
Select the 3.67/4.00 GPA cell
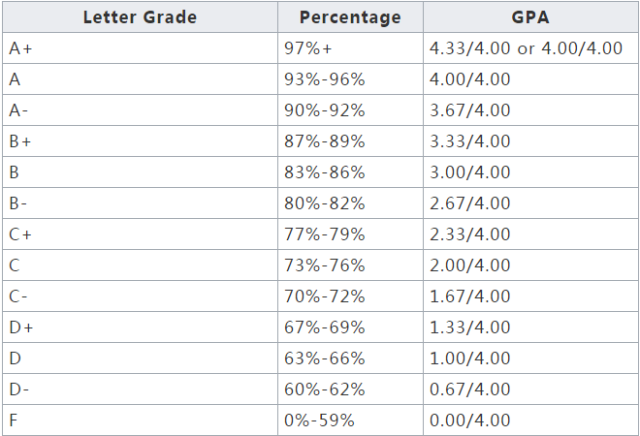(531, 110)
